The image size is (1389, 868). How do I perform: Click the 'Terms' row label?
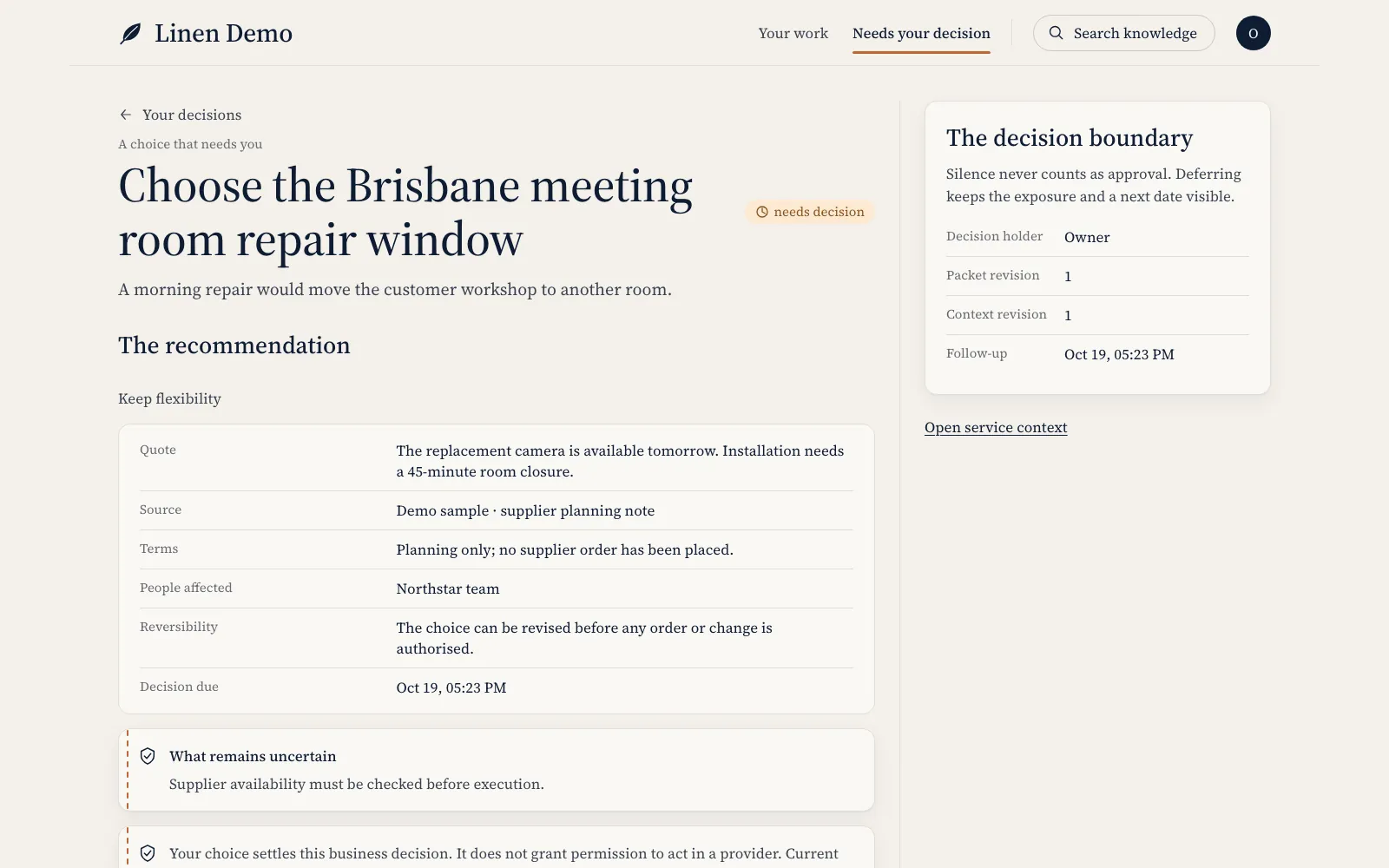(x=159, y=549)
